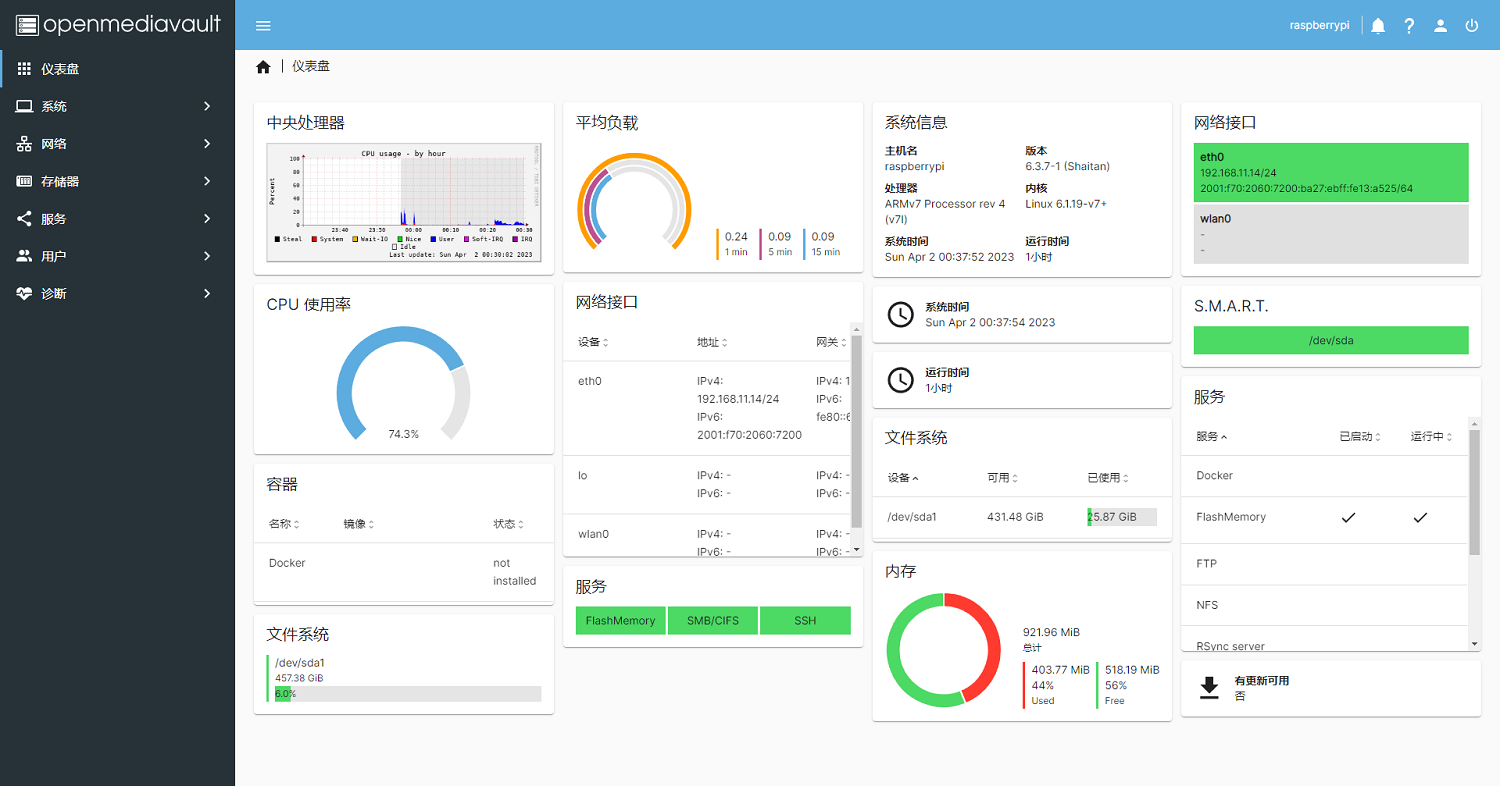Click the /dev/sda1 6.0% usage bar
The width and height of the screenshot is (1500, 786).
[408, 694]
